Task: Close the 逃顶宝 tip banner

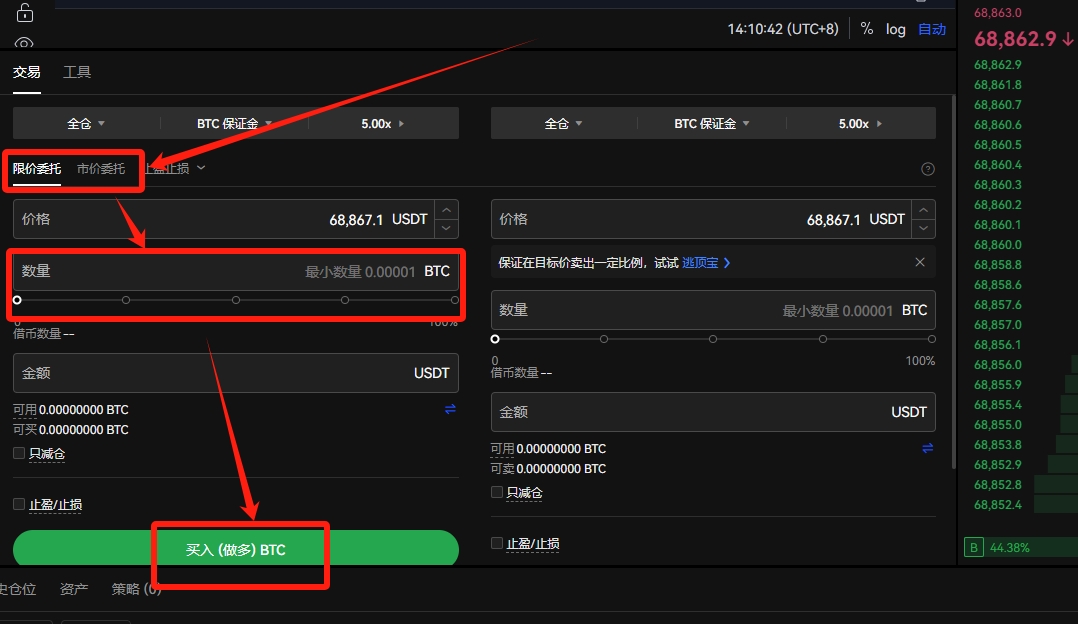Action: point(920,262)
